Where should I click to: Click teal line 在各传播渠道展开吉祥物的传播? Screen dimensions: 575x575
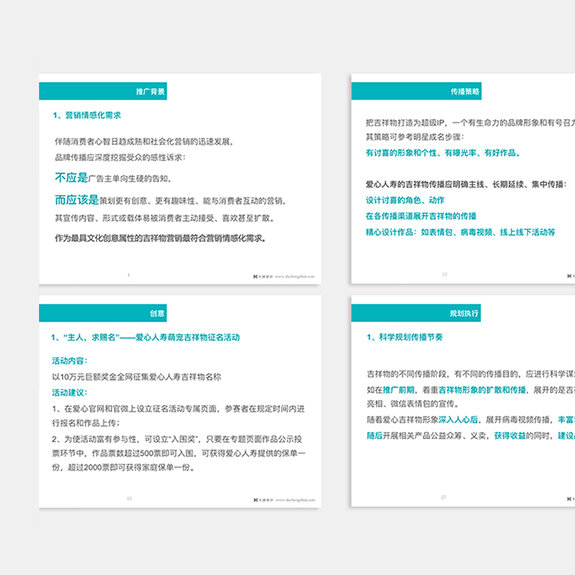click(421, 216)
